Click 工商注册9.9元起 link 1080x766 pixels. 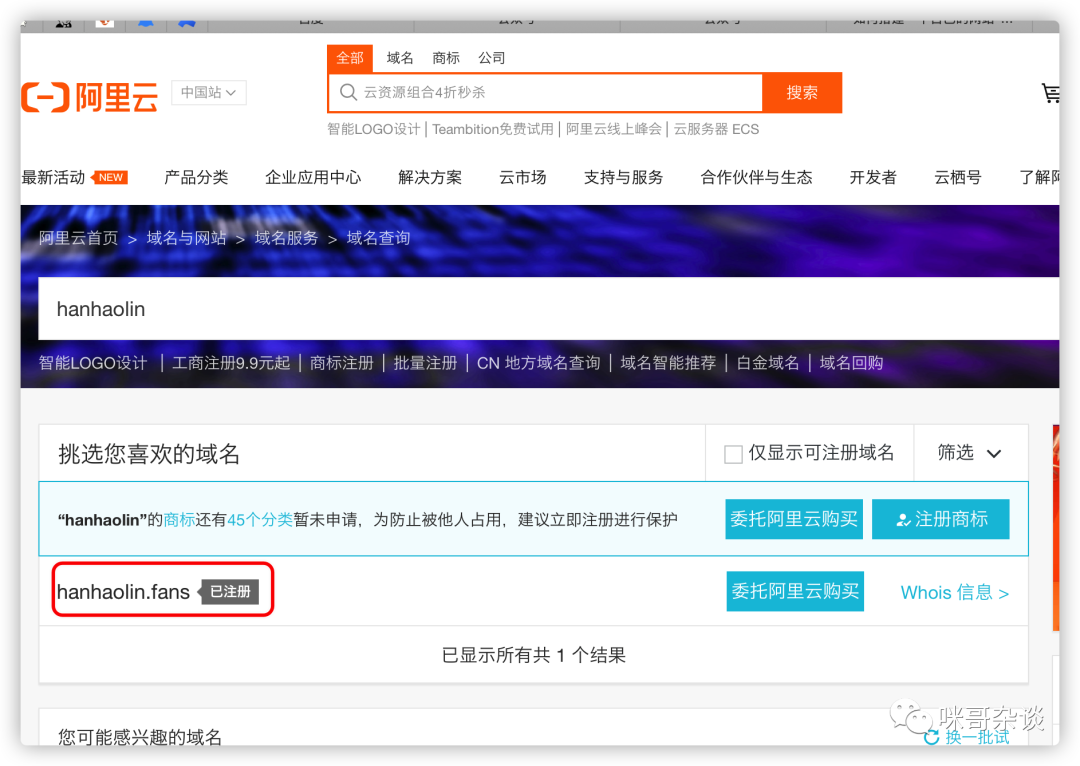pyautogui.click(x=231, y=363)
